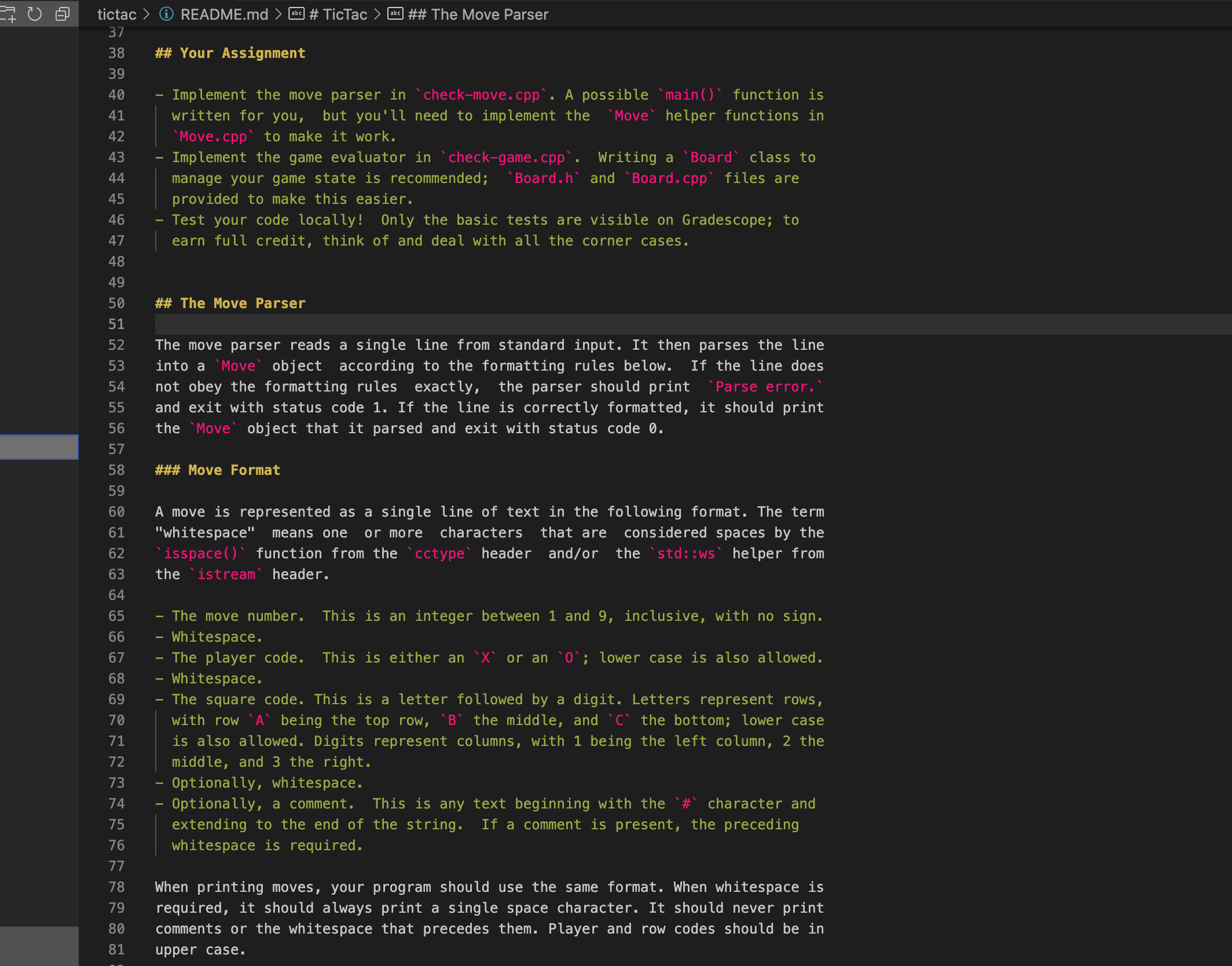1232x966 pixels.
Task: Select the ## The Move Parser breadcrumb
Action: click(478, 14)
